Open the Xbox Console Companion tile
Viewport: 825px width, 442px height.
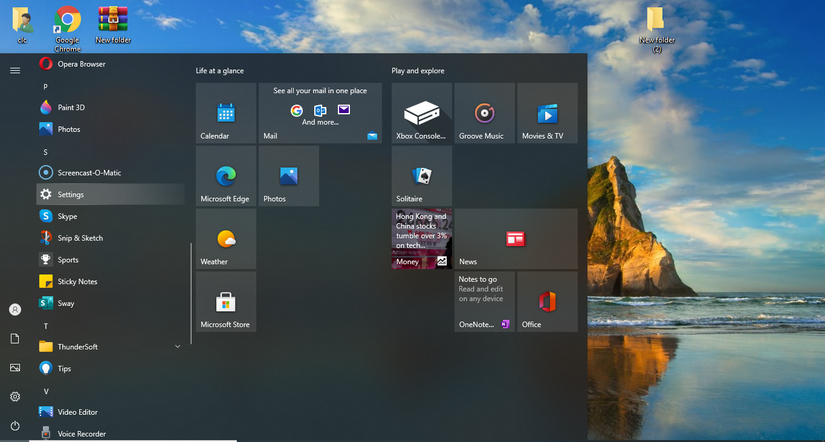(421, 113)
